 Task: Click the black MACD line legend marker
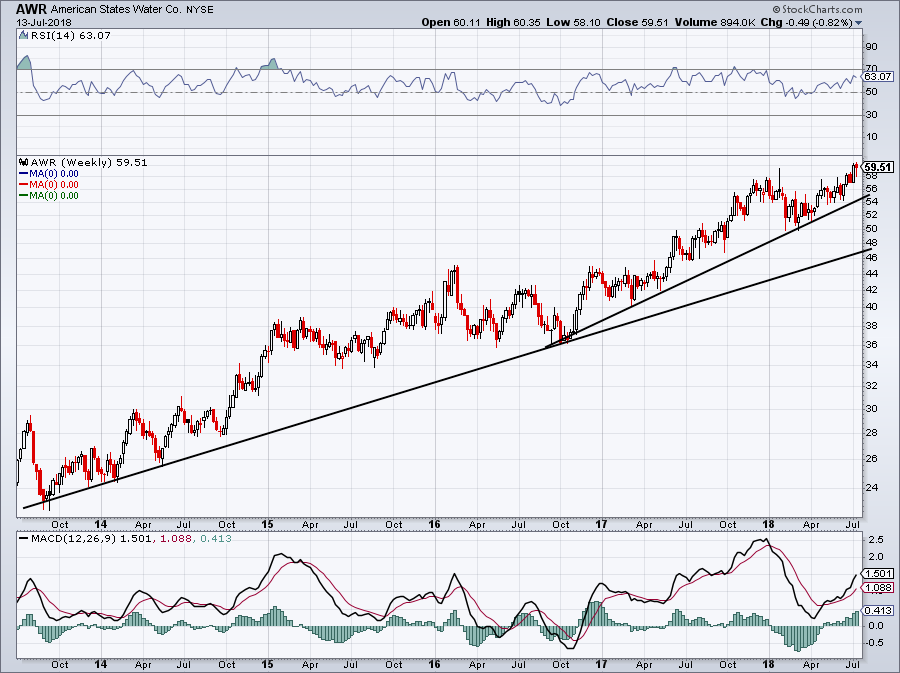24,539
